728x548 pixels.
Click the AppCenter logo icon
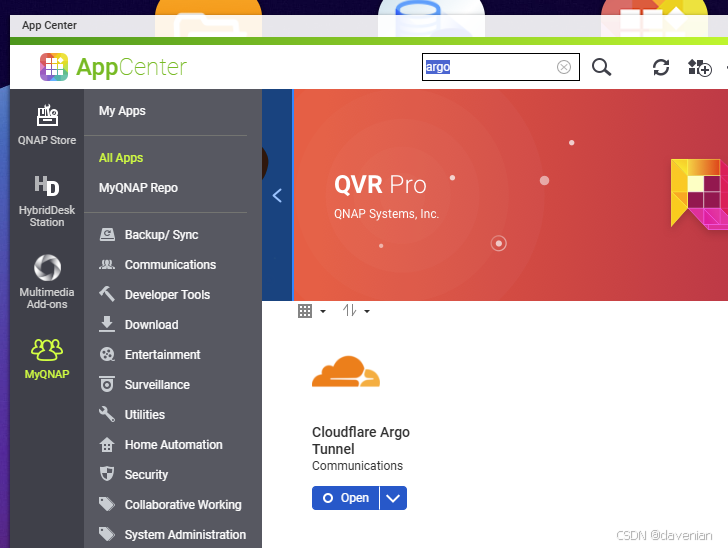click(54, 67)
